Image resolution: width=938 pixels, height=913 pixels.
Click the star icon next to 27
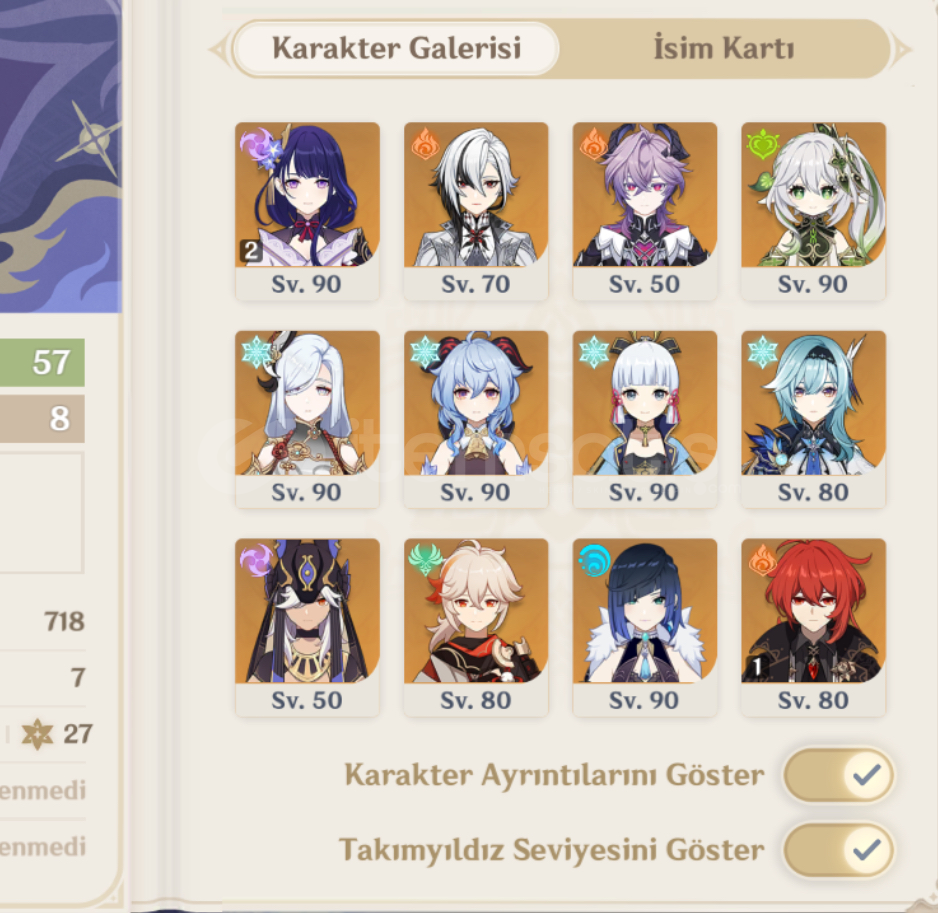coord(37,734)
